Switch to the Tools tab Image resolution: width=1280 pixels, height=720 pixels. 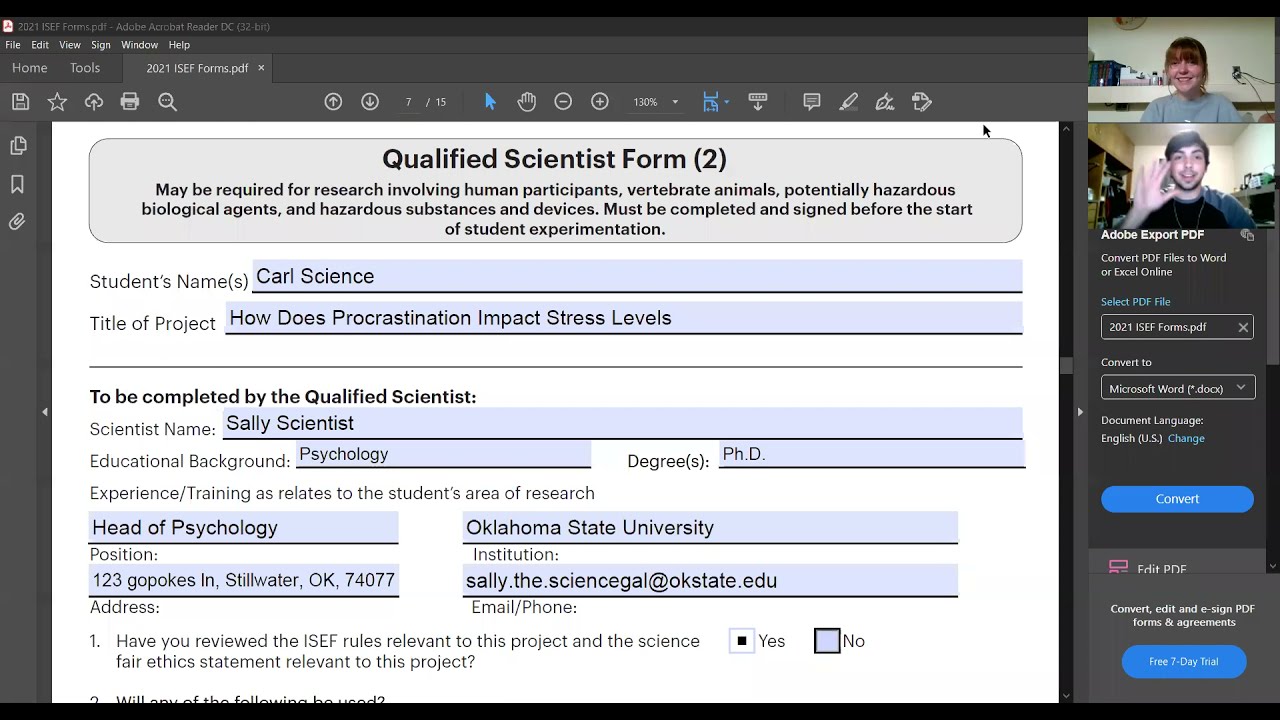pyautogui.click(x=85, y=68)
